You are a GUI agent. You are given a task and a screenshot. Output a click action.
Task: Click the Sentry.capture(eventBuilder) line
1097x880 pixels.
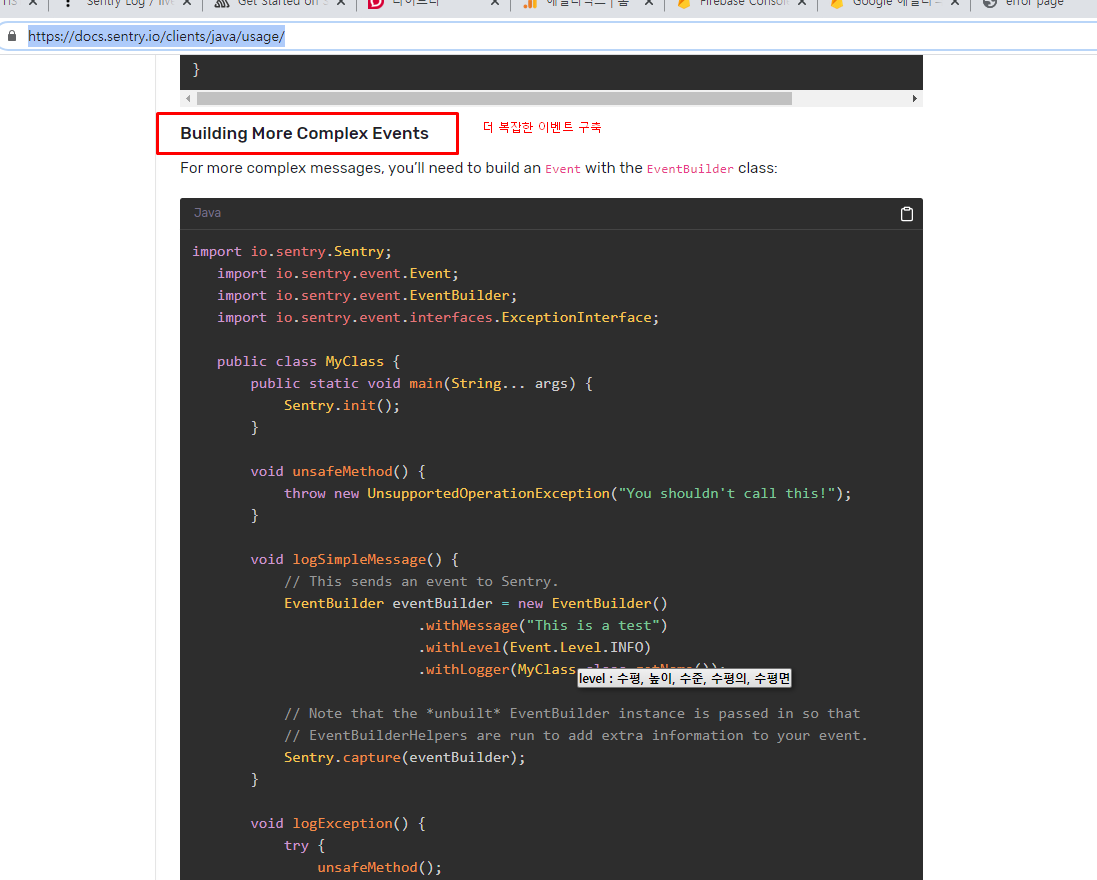(x=404, y=758)
